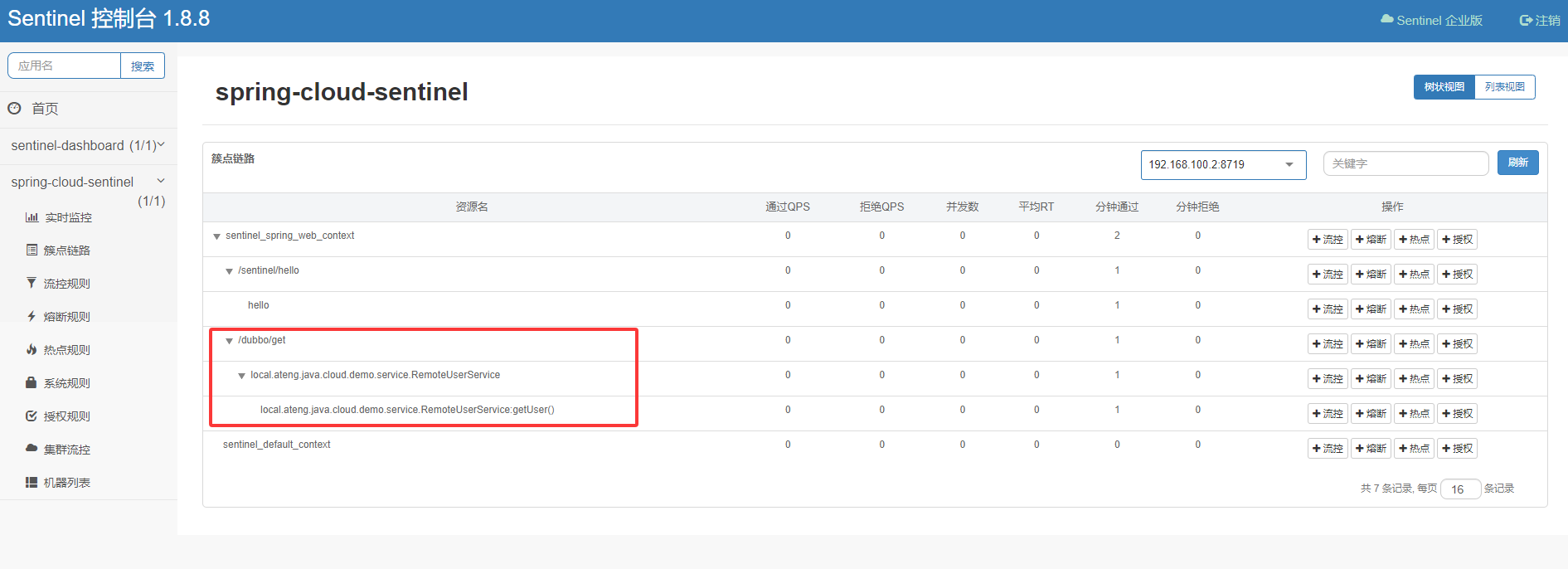Click the flame icon for 热点规则
The width and height of the screenshot is (1568, 569).
tap(32, 349)
